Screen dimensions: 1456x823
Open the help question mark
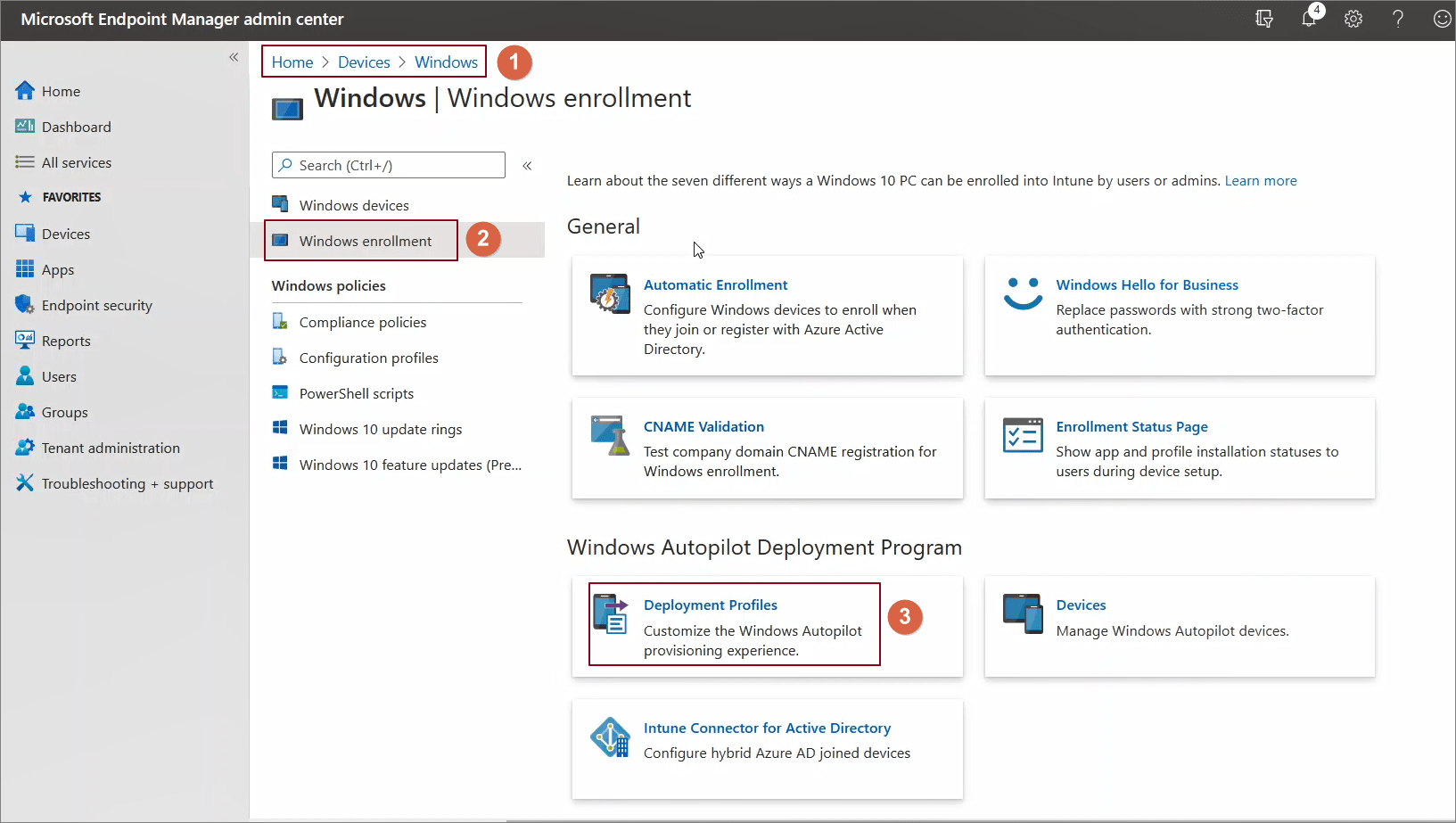1398,19
